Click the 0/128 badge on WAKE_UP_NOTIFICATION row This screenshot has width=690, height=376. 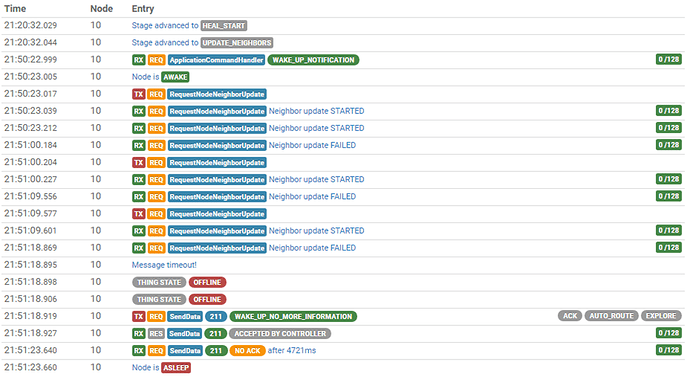click(x=668, y=59)
